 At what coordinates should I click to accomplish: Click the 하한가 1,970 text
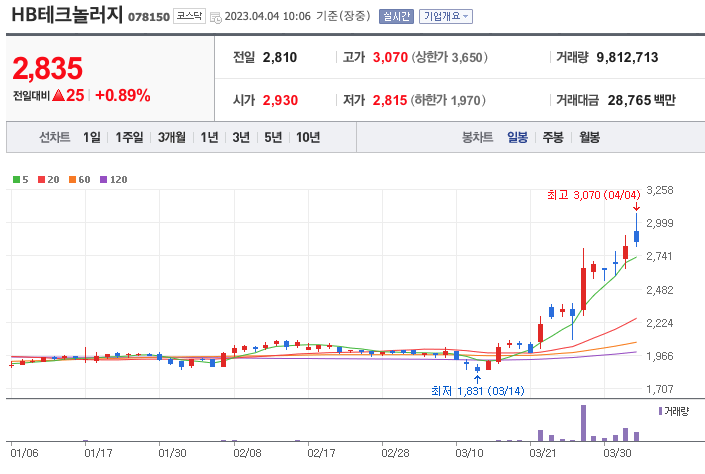pyautogui.click(x=448, y=100)
